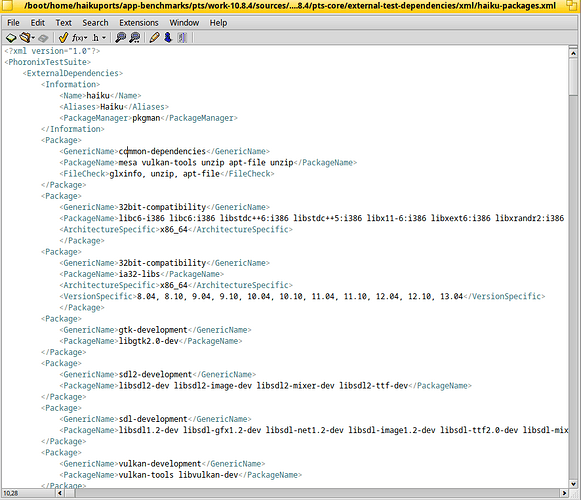Open the Extensions menu
The height and width of the screenshot is (500, 581).
pyautogui.click(x=139, y=23)
